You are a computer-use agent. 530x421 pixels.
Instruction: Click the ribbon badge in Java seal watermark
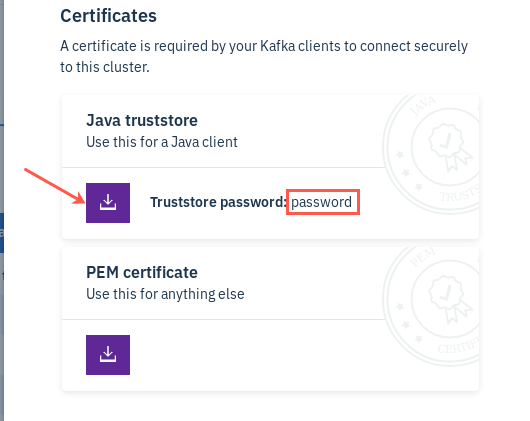coord(450,147)
